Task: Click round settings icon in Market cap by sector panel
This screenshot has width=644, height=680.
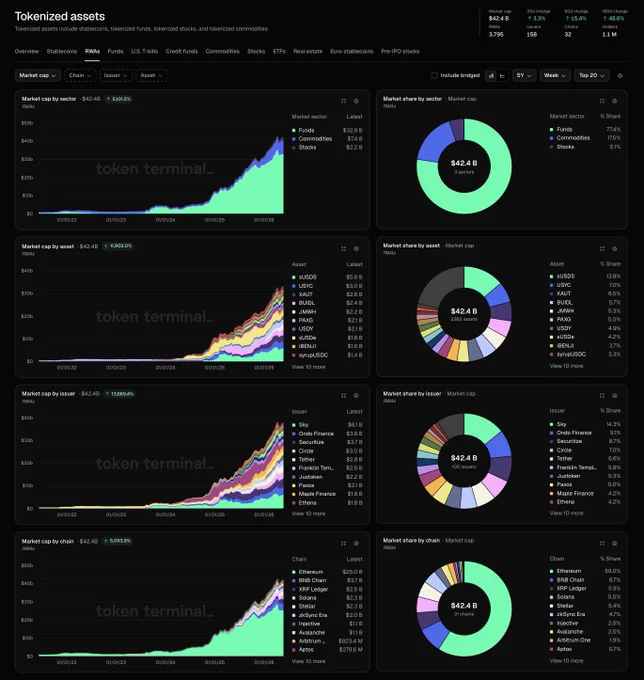Action: click(x=356, y=101)
